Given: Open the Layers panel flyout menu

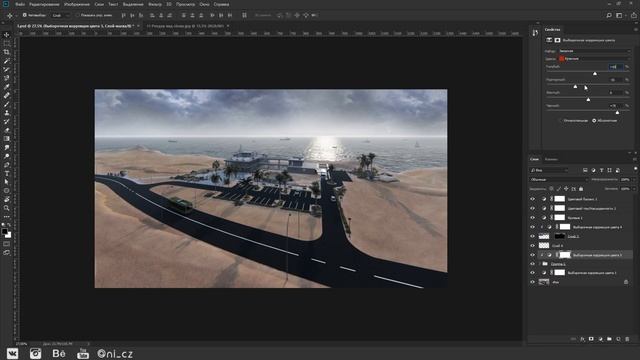Looking at the screenshot, I should (x=635, y=159).
